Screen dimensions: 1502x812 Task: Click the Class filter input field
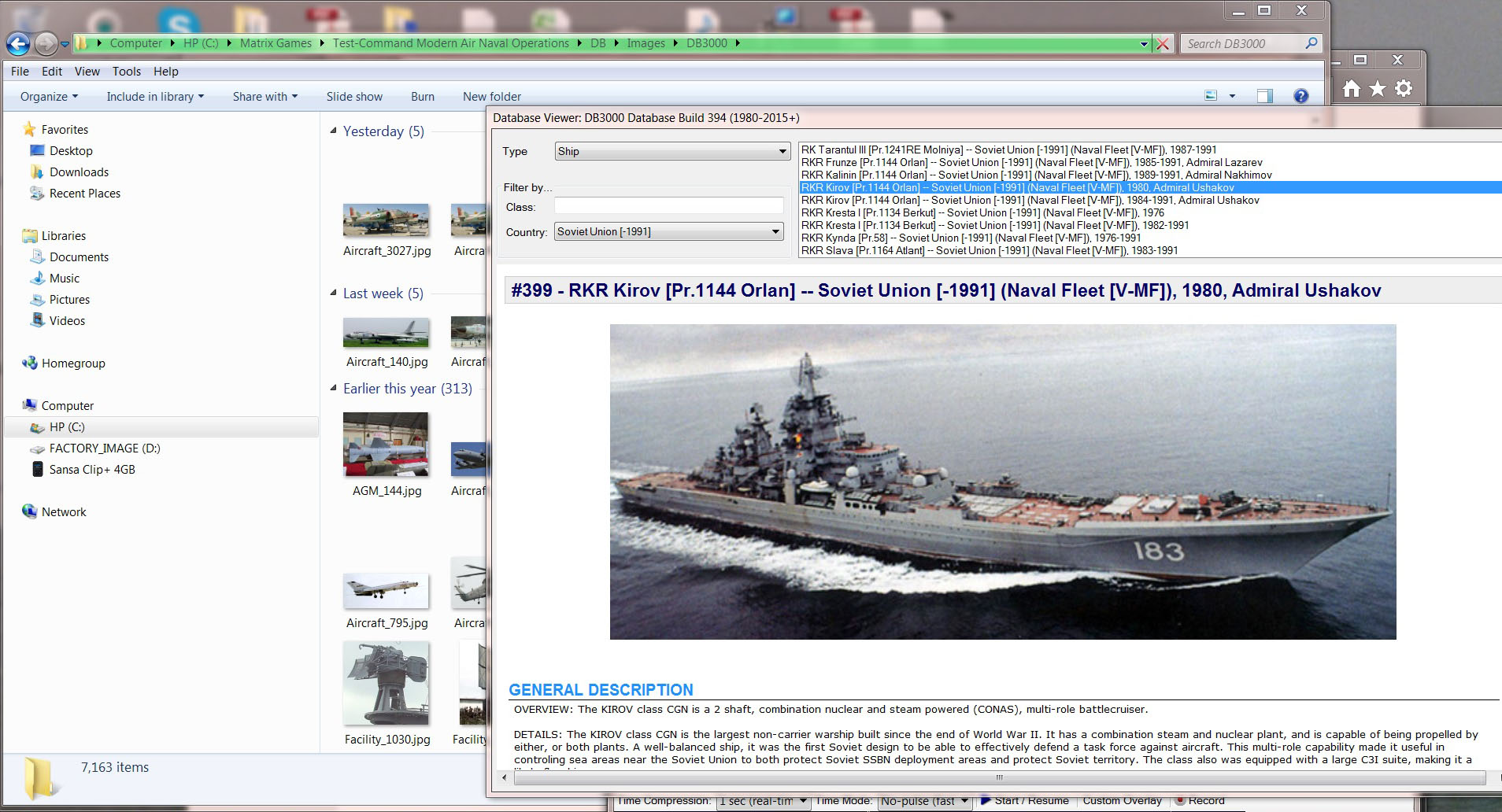[668, 206]
